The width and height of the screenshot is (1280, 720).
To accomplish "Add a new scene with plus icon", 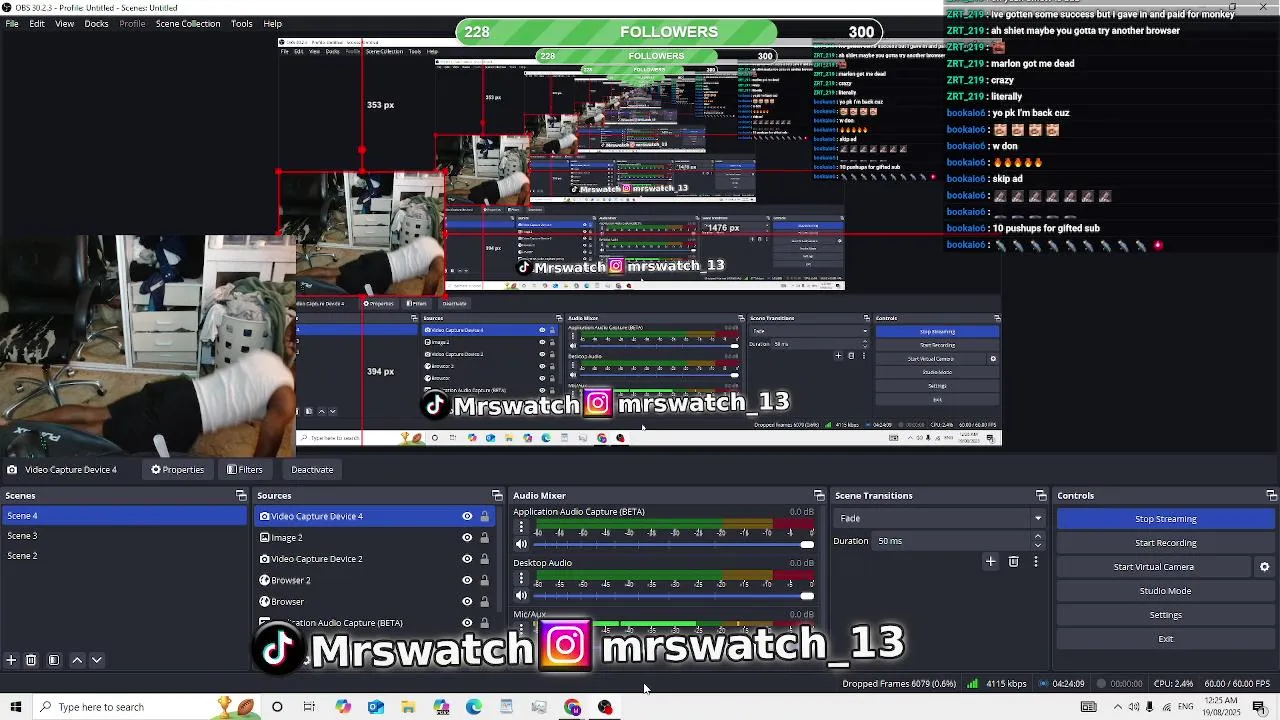I will click(11, 660).
